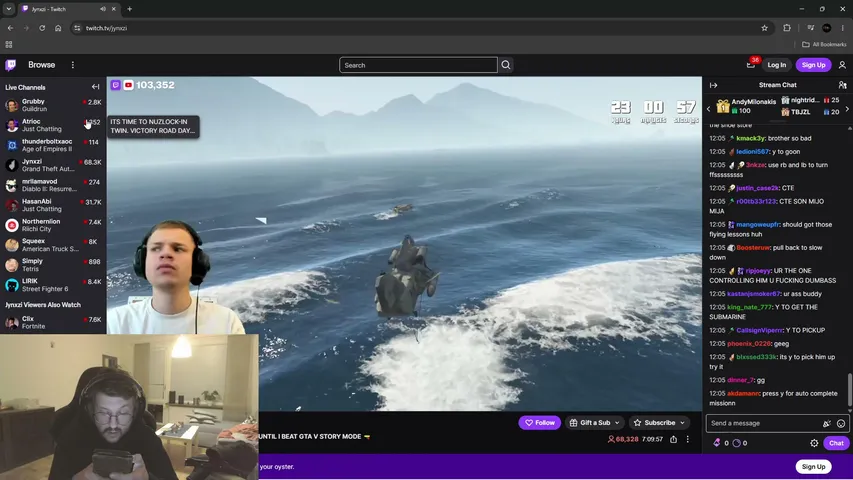Click top gifter AndyMilonakis
This screenshot has height=480, width=853.
[753, 102]
